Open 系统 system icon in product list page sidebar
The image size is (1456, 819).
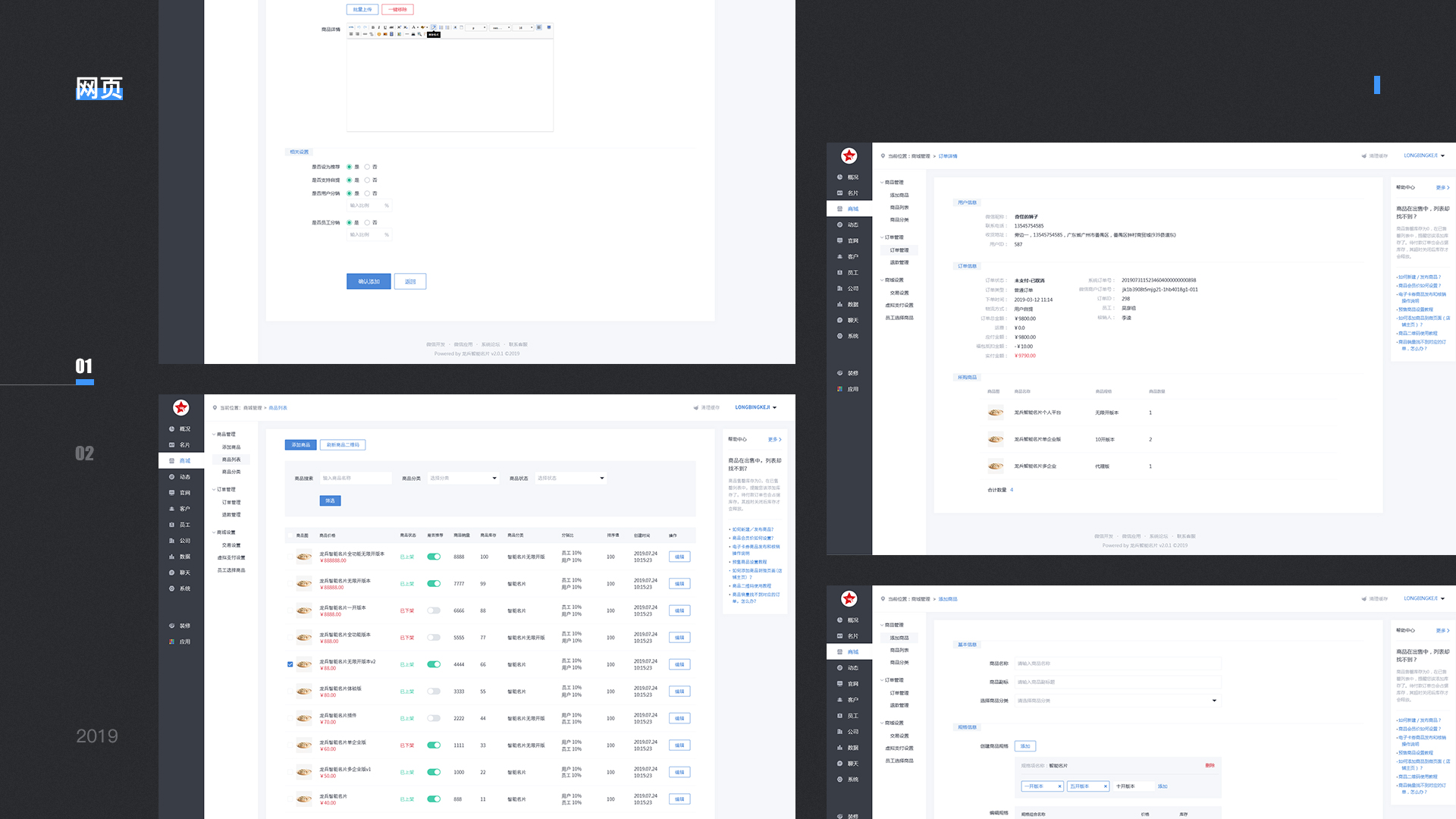pos(172,588)
